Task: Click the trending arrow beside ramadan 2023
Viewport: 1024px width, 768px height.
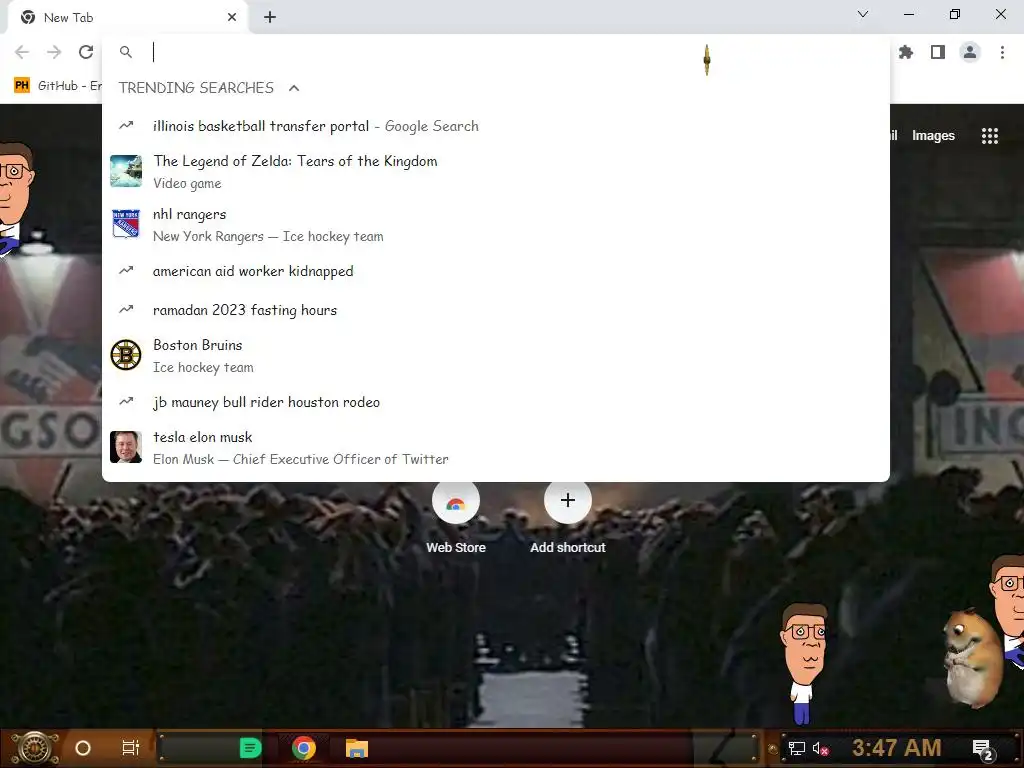Action: [x=126, y=310]
